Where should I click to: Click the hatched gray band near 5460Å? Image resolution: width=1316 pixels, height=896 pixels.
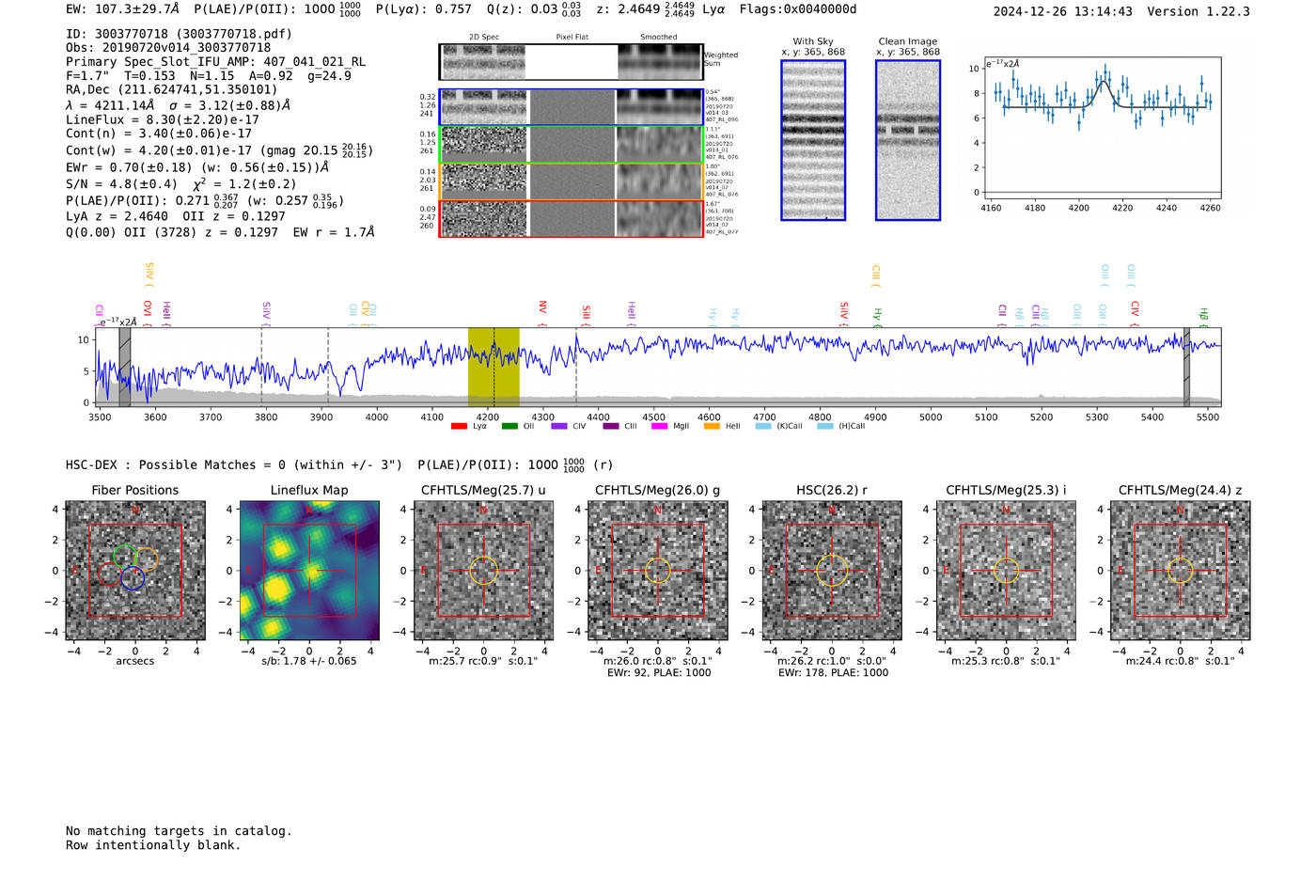pyautogui.click(x=1186, y=367)
